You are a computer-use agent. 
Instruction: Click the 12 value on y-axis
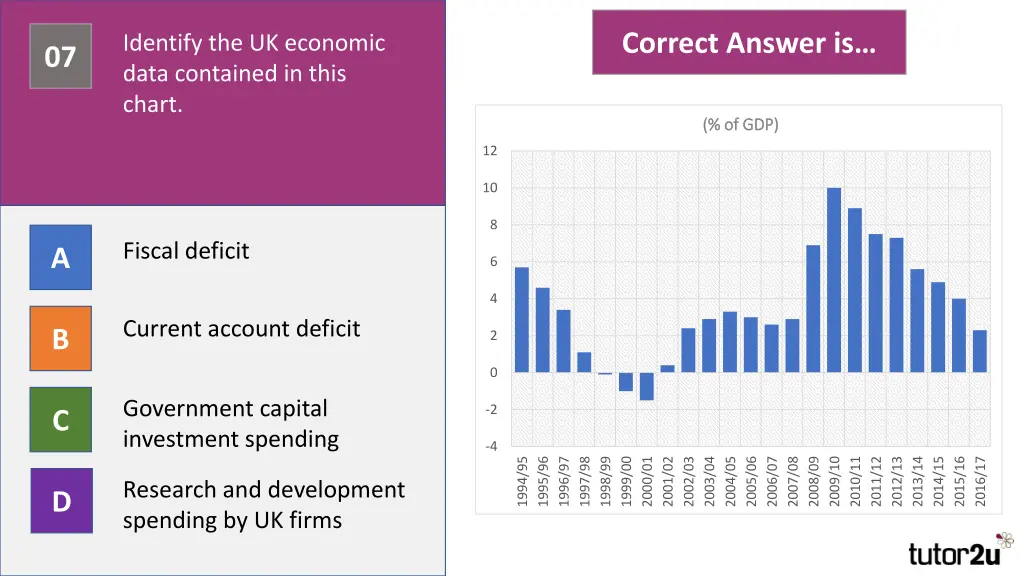[x=490, y=150]
